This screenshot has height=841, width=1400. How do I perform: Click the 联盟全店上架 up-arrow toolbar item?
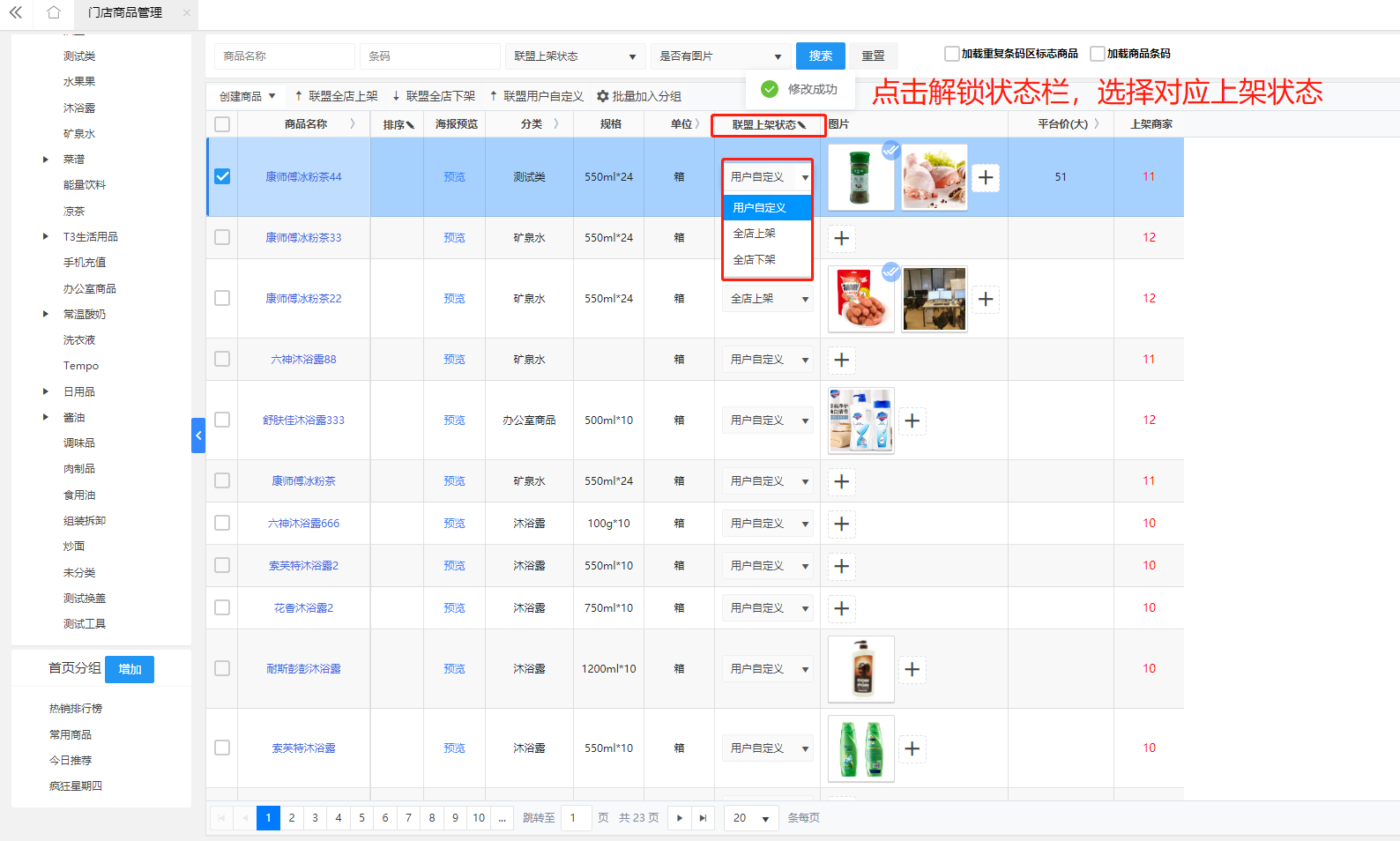pos(336,96)
